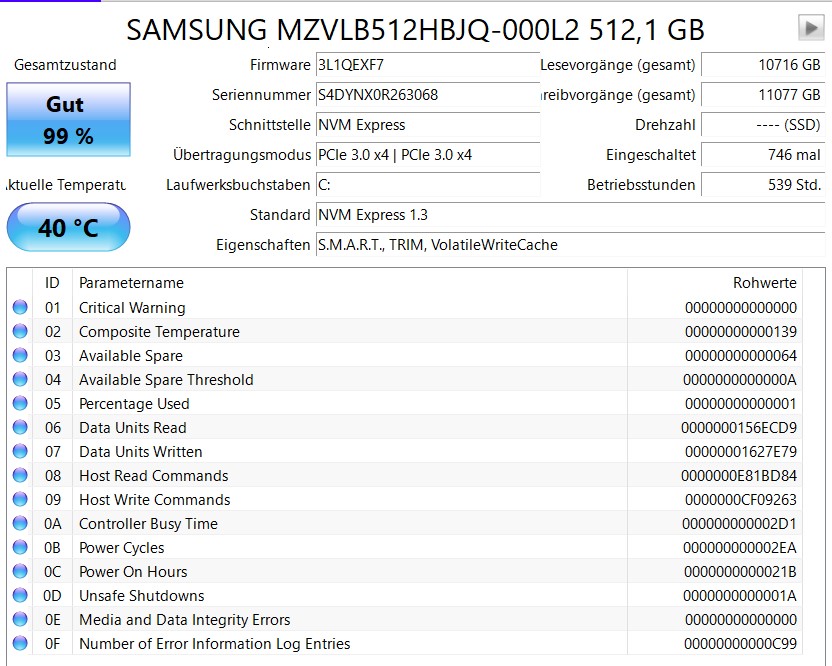Click the status icon for Available Spare row 03
The height and width of the screenshot is (666, 832).
pos(20,355)
